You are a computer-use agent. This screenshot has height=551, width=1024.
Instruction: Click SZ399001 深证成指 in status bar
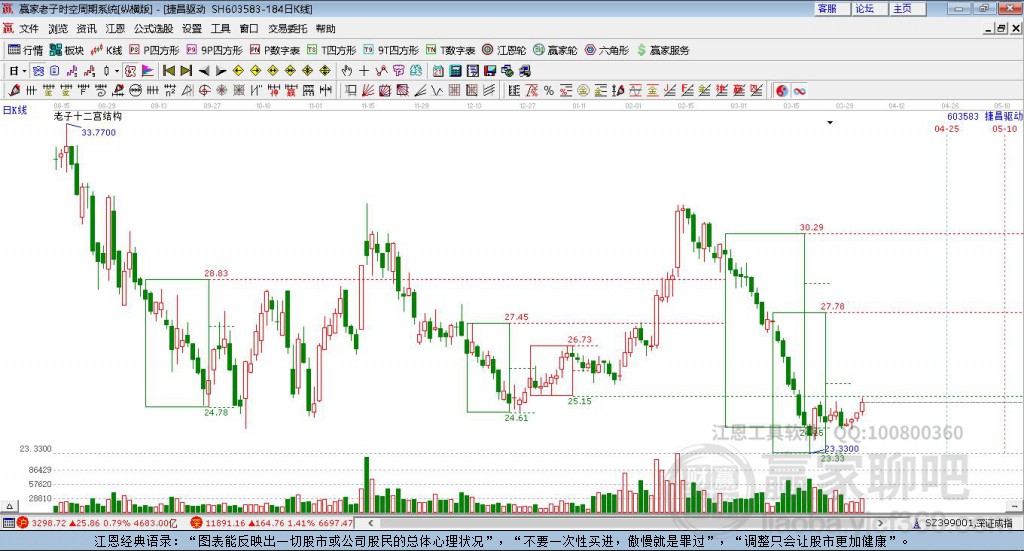pos(968,523)
